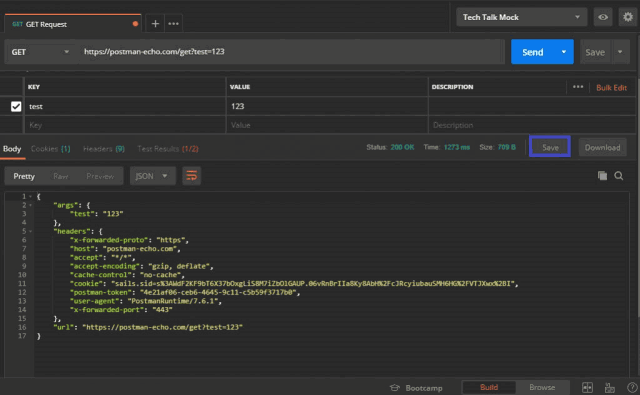Collapse the args object fold arrow
The height and width of the screenshot is (395, 640).
(30, 205)
